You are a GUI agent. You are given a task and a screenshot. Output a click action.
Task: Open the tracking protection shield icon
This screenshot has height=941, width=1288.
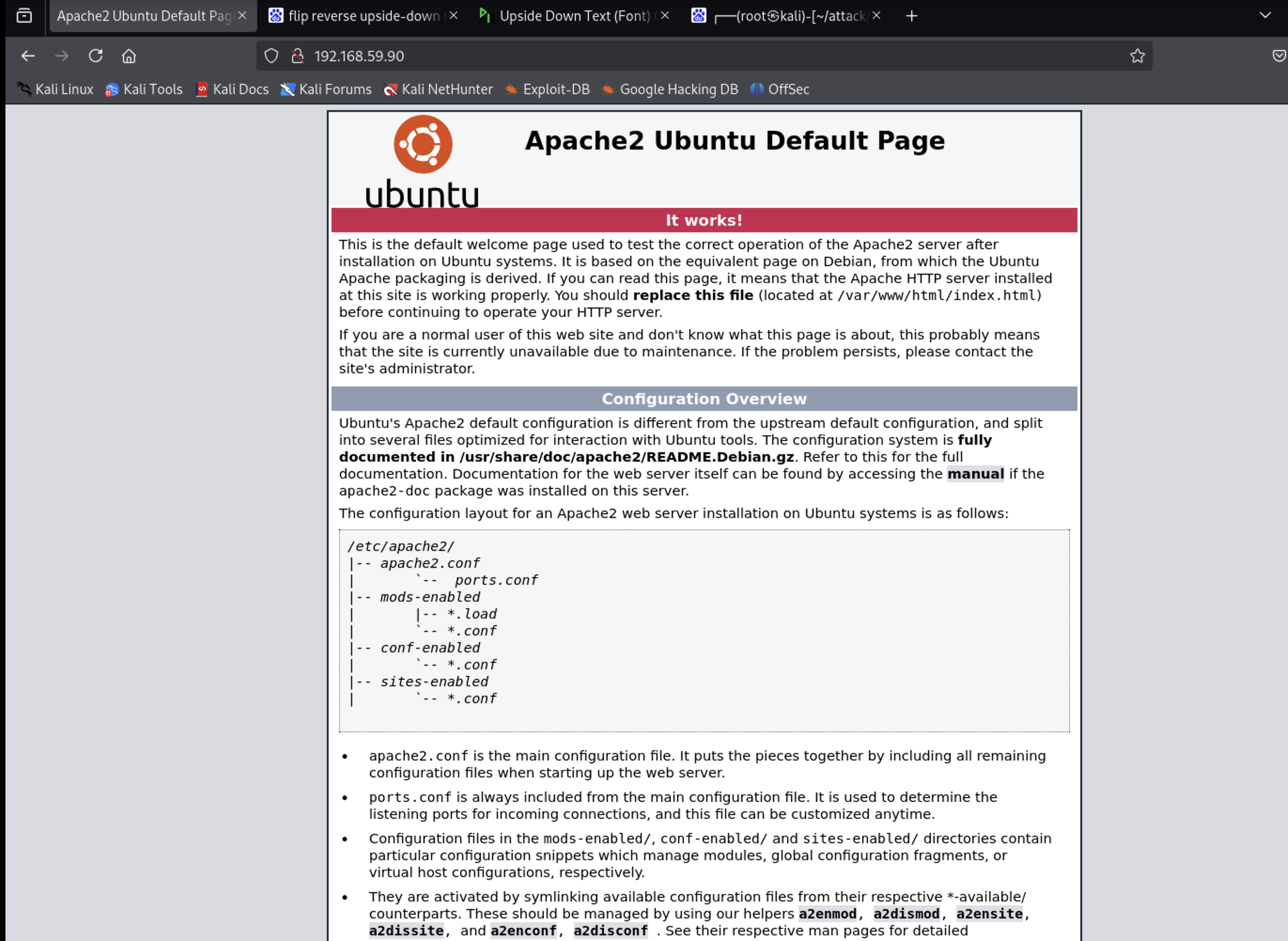pyautogui.click(x=271, y=56)
